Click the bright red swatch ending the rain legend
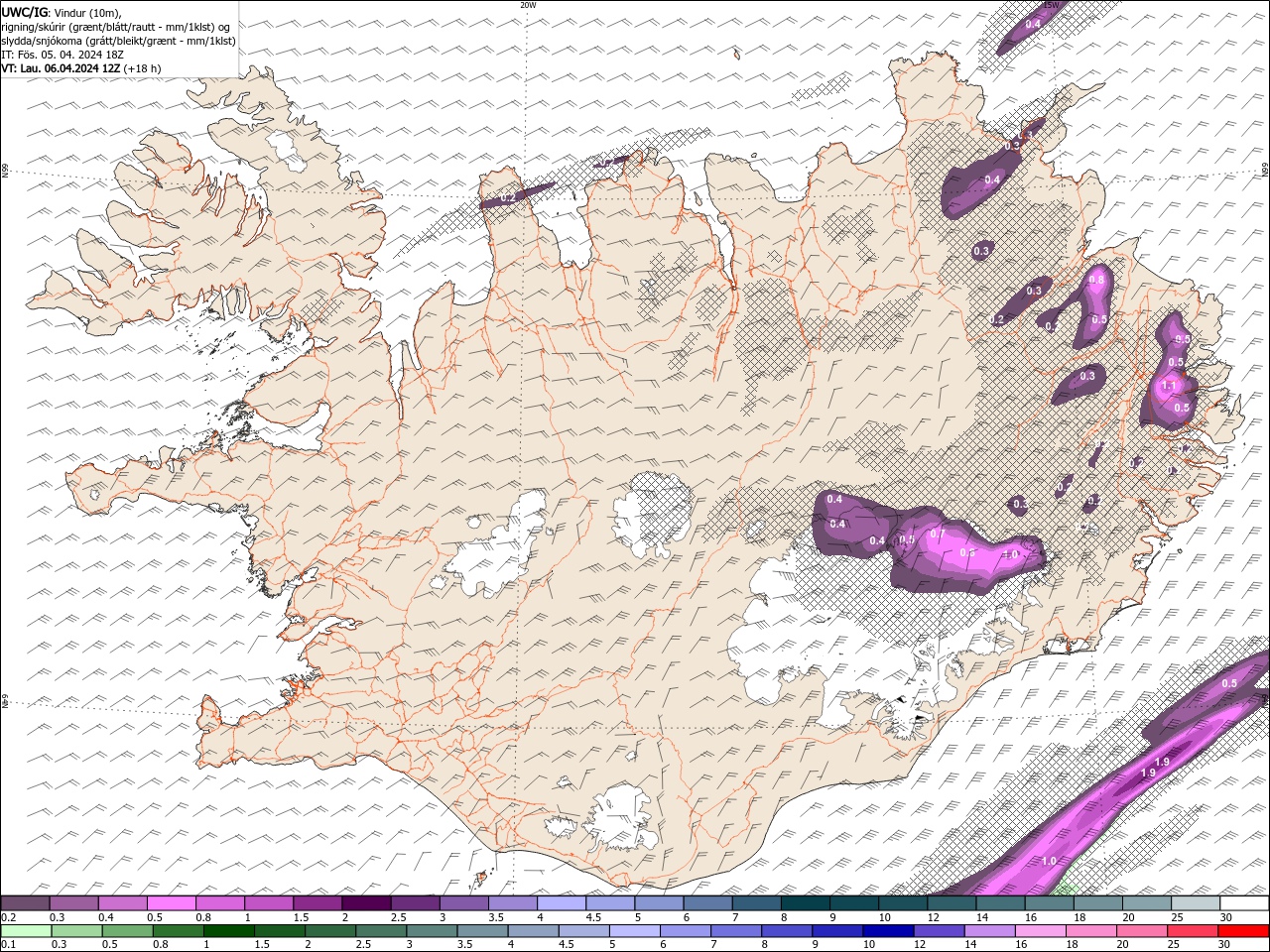The image size is (1270, 952). (x=1244, y=931)
